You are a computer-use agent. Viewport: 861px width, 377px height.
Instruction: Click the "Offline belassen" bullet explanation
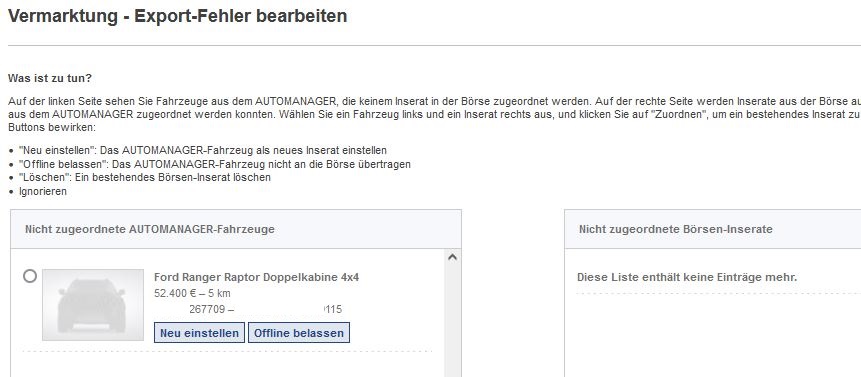point(215,164)
